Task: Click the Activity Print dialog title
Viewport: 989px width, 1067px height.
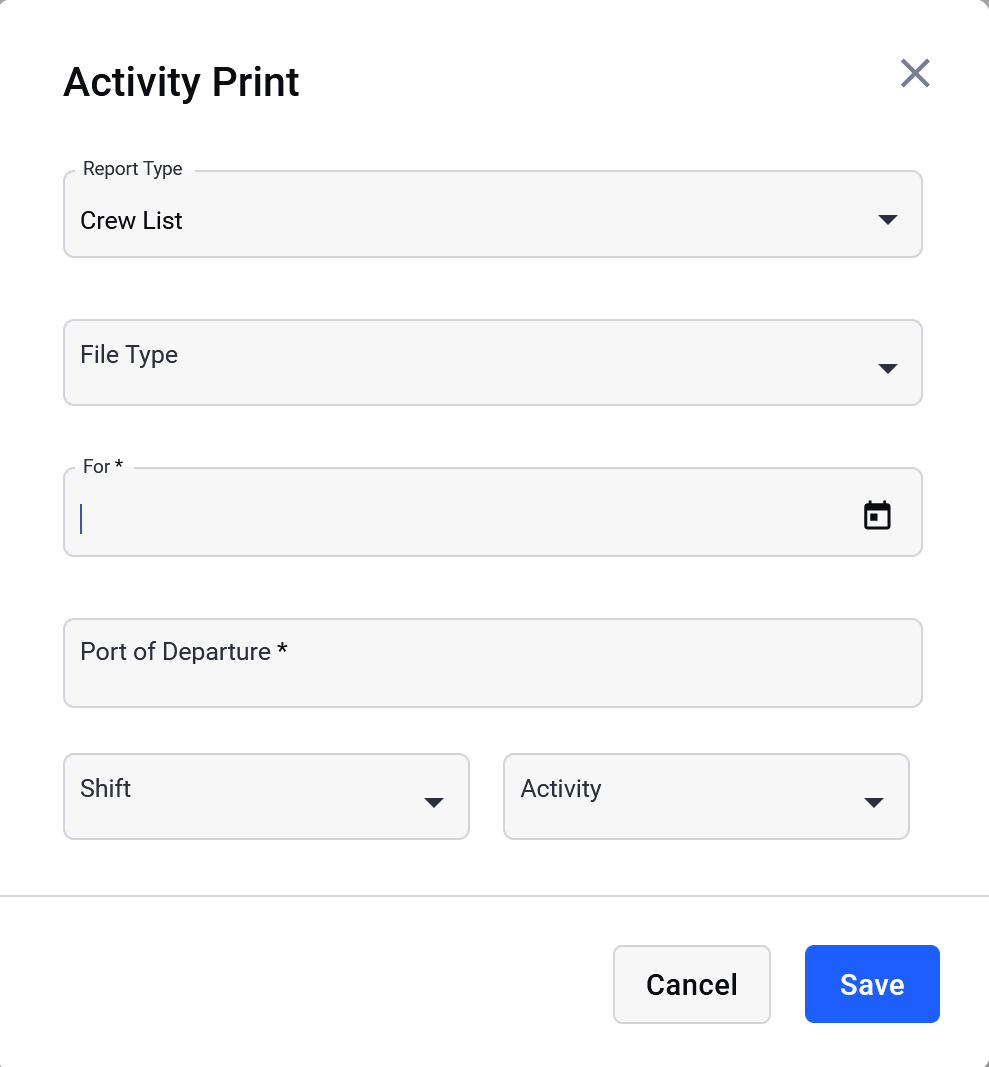Action: coord(181,82)
